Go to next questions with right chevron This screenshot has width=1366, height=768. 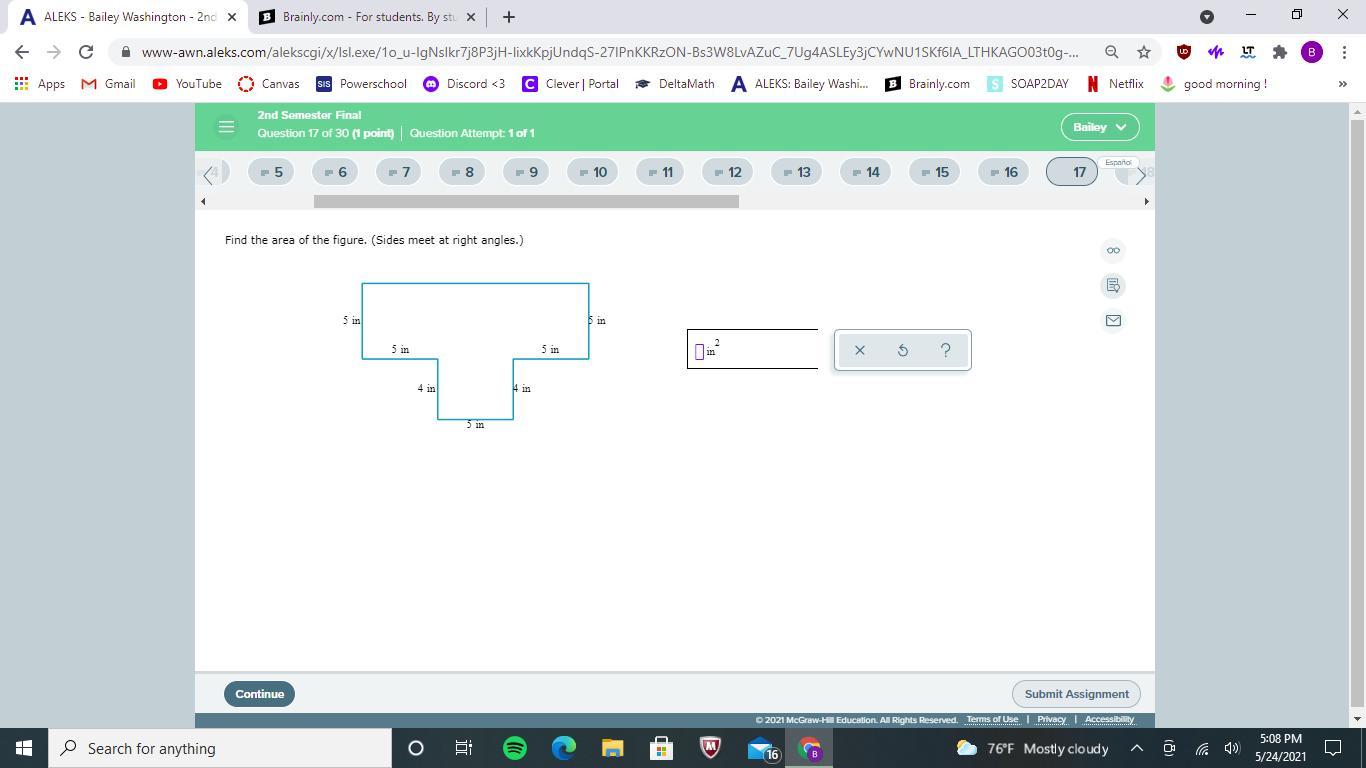coord(1140,174)
